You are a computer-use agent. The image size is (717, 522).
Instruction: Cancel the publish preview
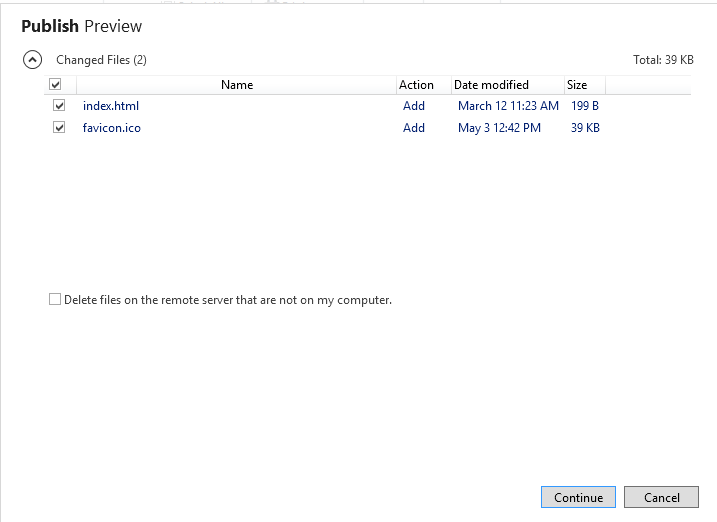pos(661,497)
